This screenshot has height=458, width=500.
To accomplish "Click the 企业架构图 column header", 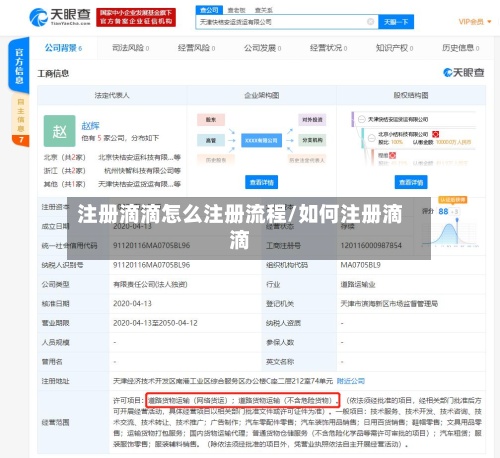I will click(262, 95).
